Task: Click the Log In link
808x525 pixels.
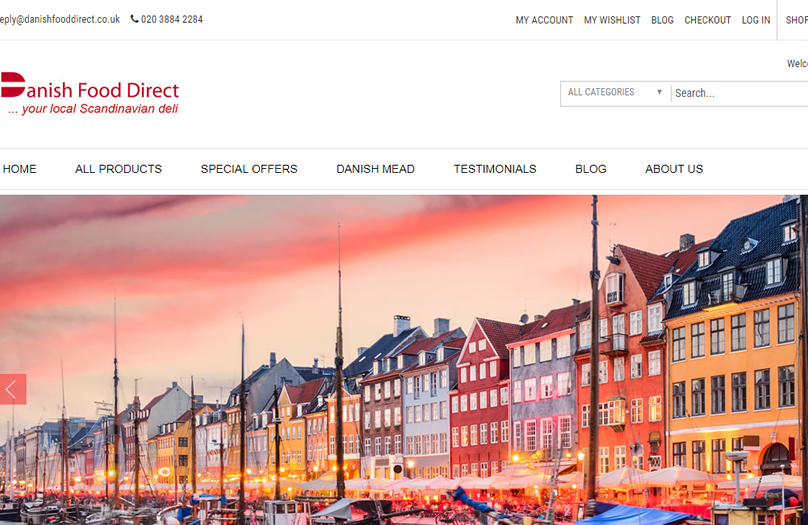Action: coord(756,20)
